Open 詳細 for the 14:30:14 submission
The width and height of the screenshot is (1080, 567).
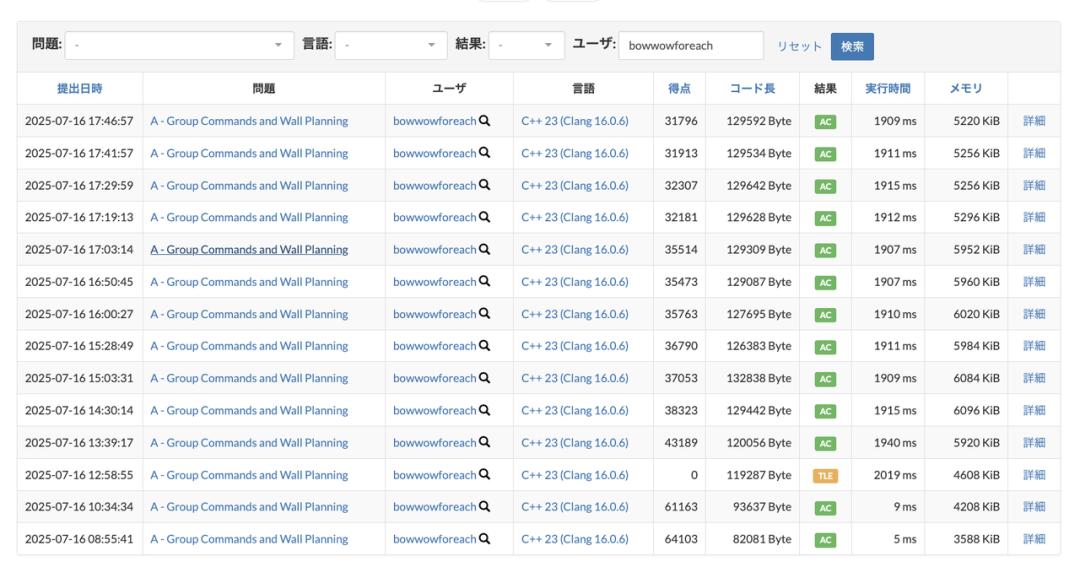pyautogui.click(x=1034, y=410)
